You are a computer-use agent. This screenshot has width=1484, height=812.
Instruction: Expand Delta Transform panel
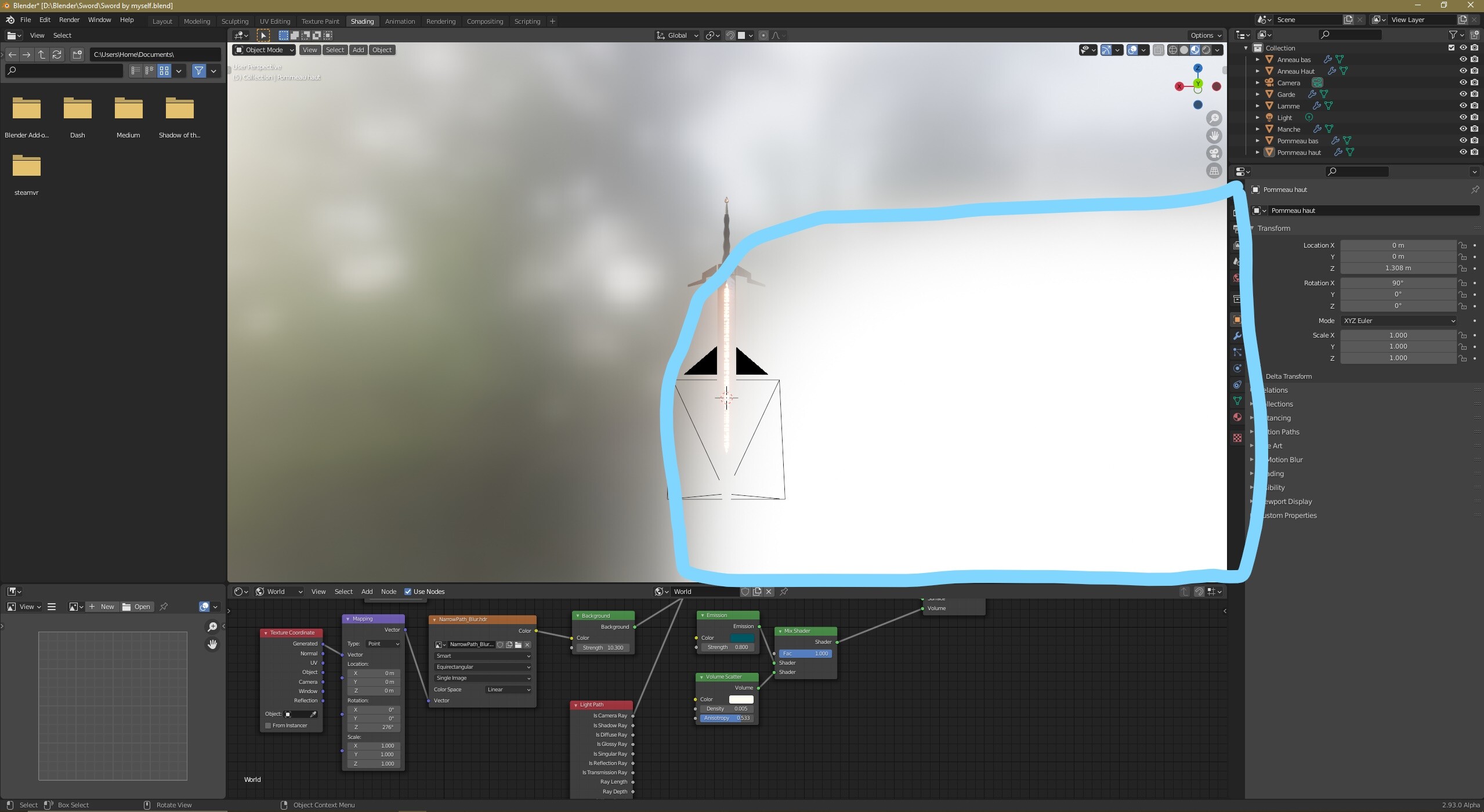(1288, 376)
